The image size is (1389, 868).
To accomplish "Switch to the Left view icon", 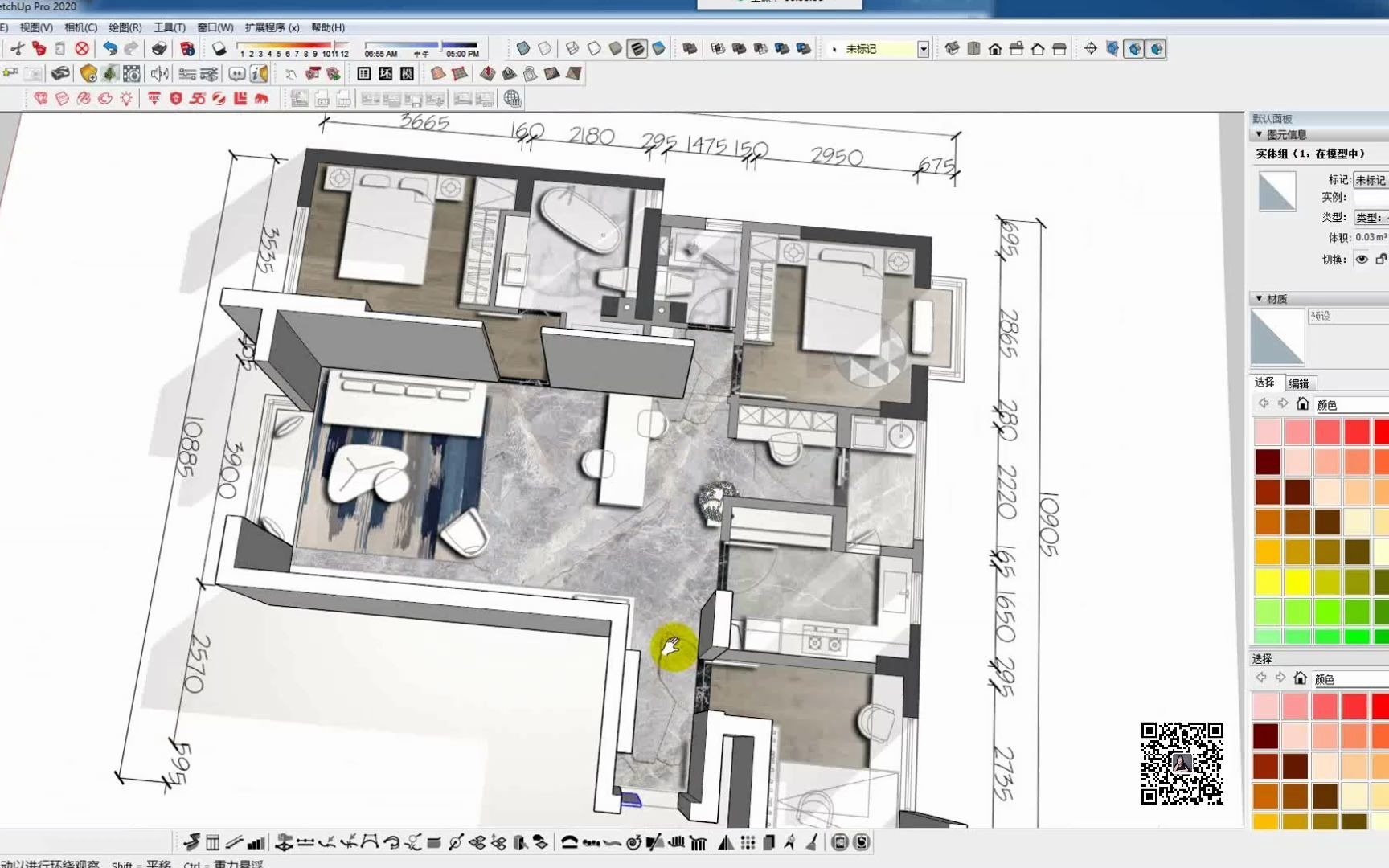I will tap(1059, 49).
